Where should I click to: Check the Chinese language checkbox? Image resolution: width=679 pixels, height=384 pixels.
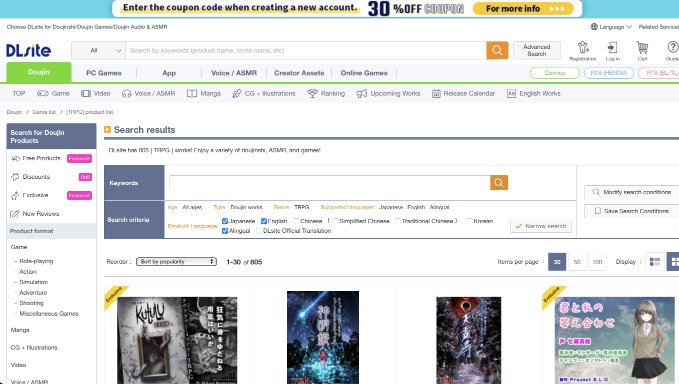297,221
